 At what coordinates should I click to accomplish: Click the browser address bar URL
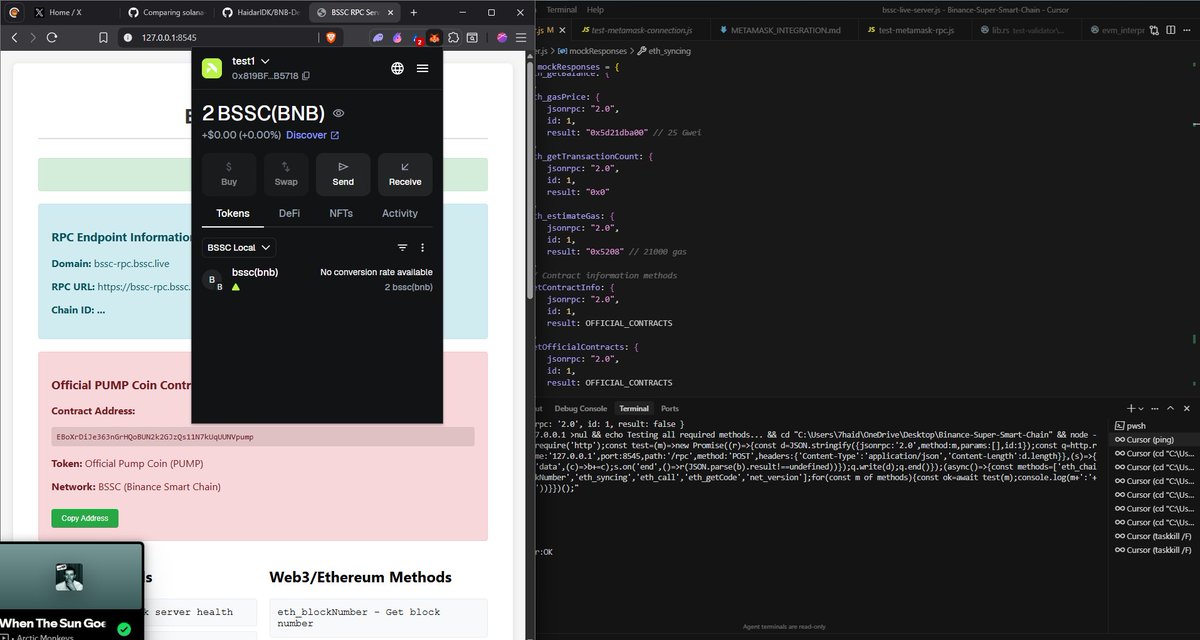(x=169, y=37)
